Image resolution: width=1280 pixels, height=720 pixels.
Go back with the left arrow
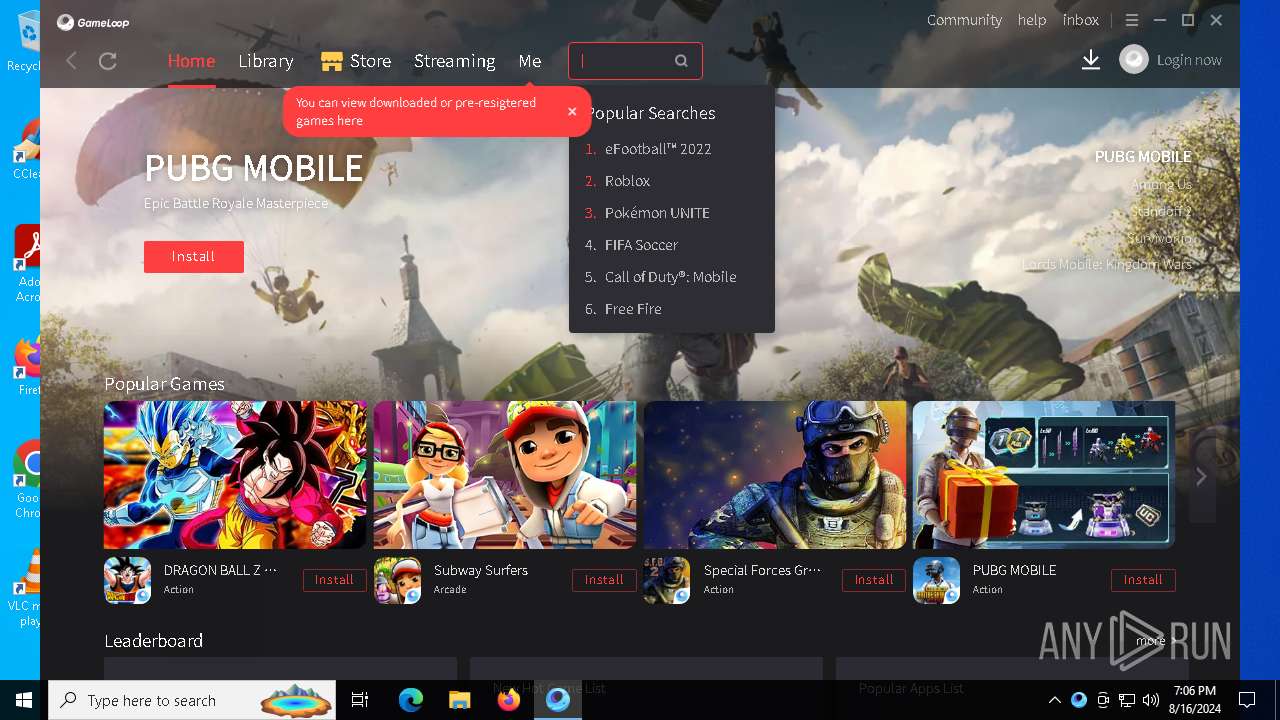71,61
